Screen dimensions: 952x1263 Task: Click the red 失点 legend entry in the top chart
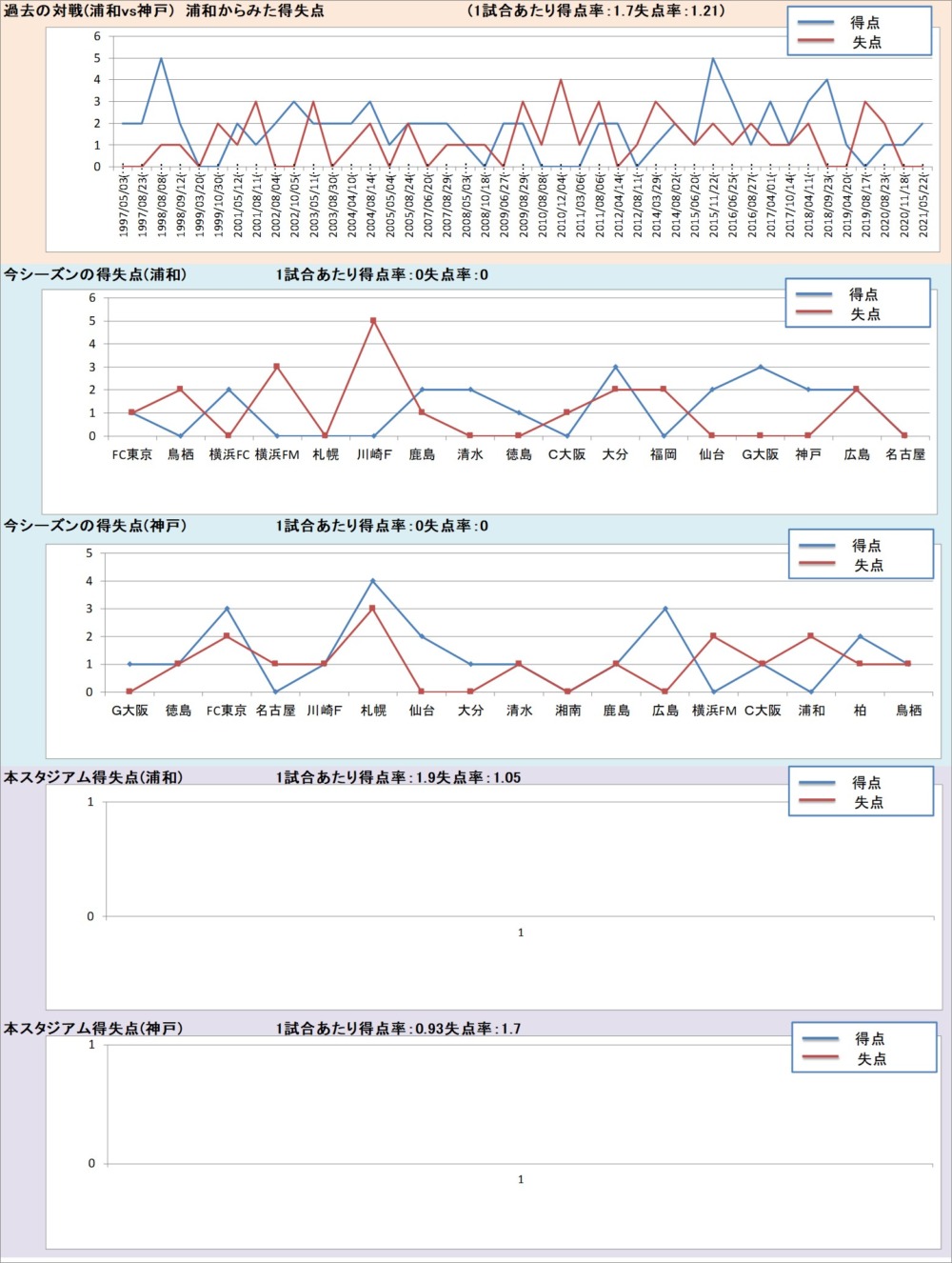click(865, 42)
